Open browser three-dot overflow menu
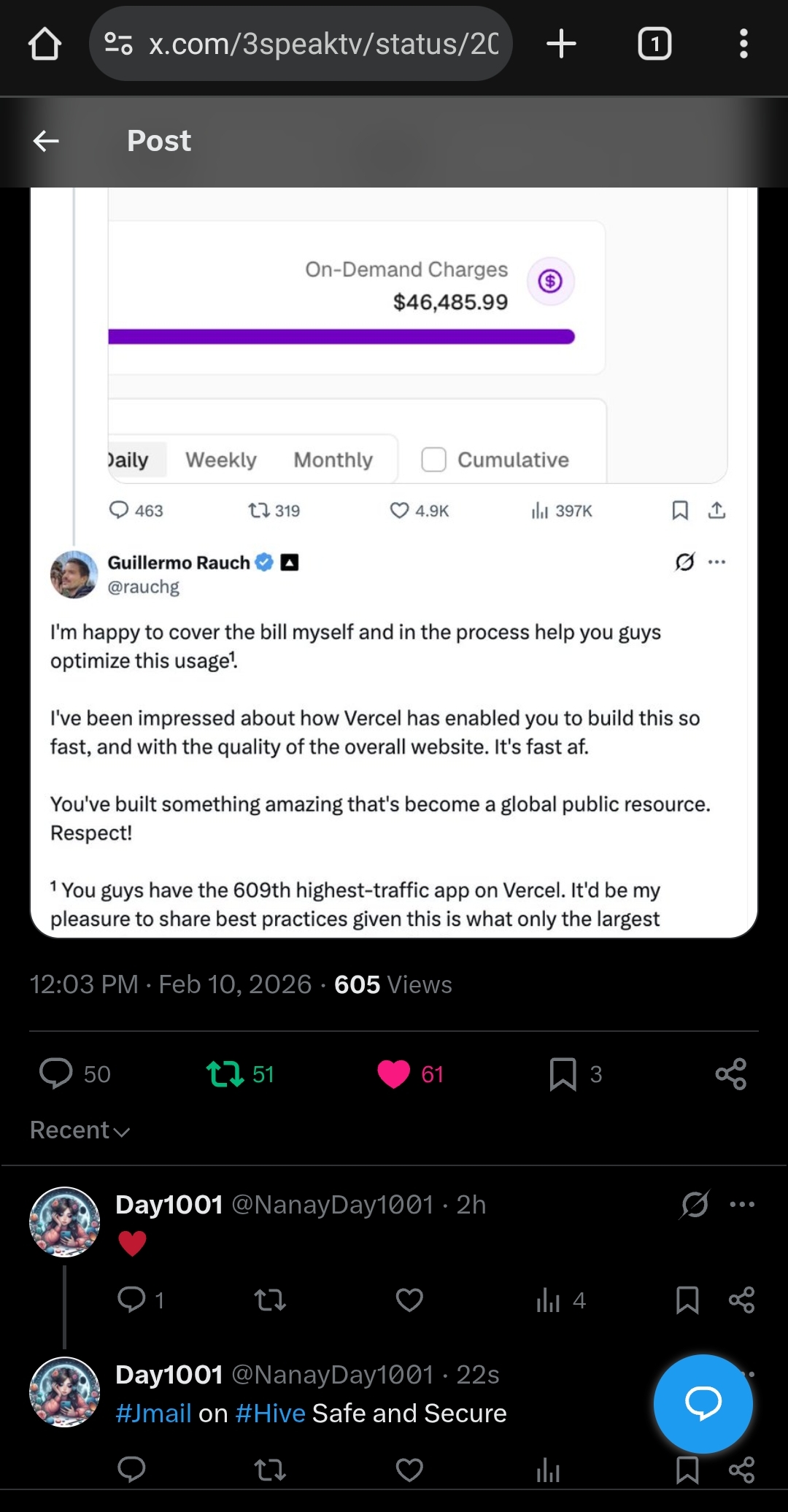The image size is (788, 1512). point(743,44)
